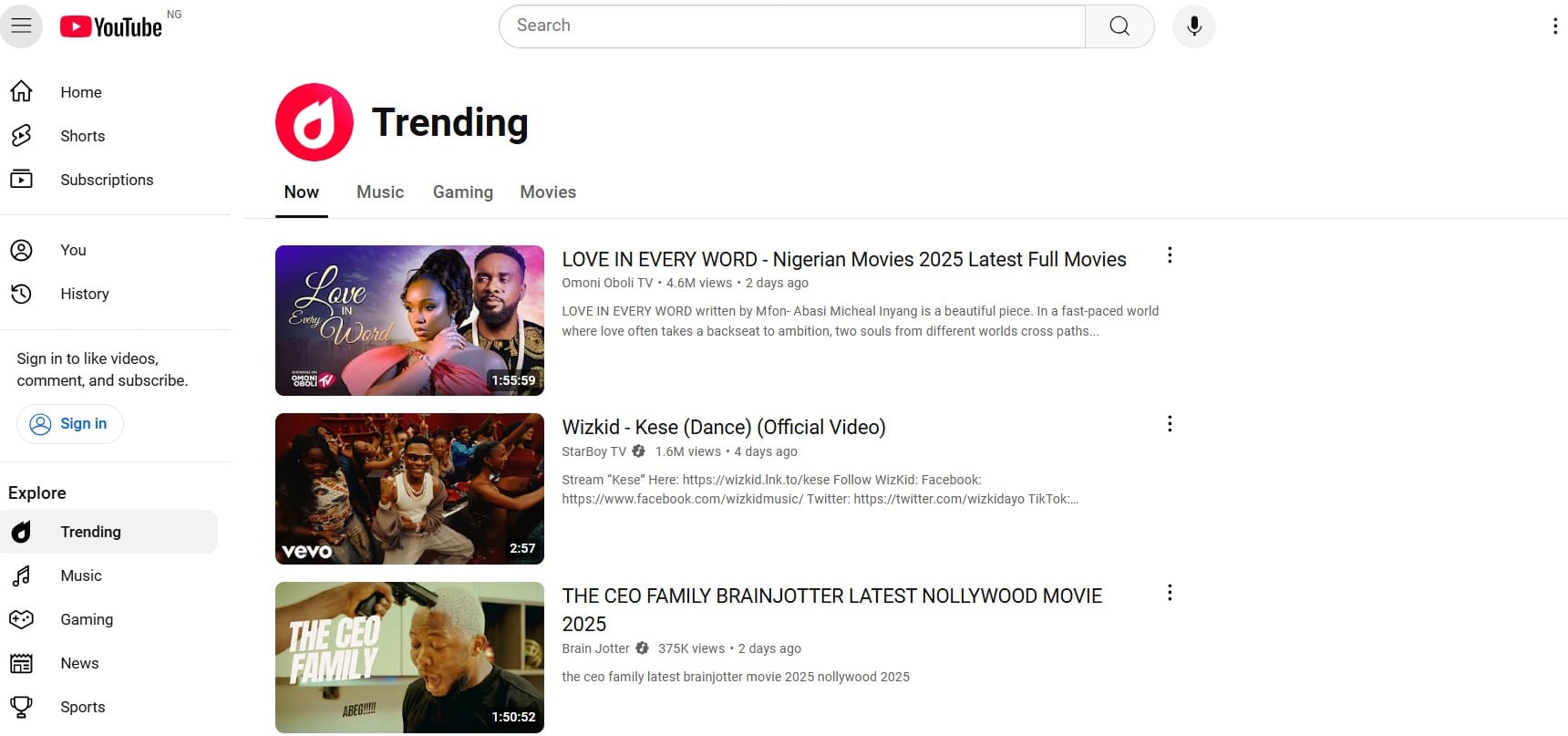Screen dimensions: 1568x736
Task: Click the YouTube logo
Action: pyautogui.click(x=111, y=26)
